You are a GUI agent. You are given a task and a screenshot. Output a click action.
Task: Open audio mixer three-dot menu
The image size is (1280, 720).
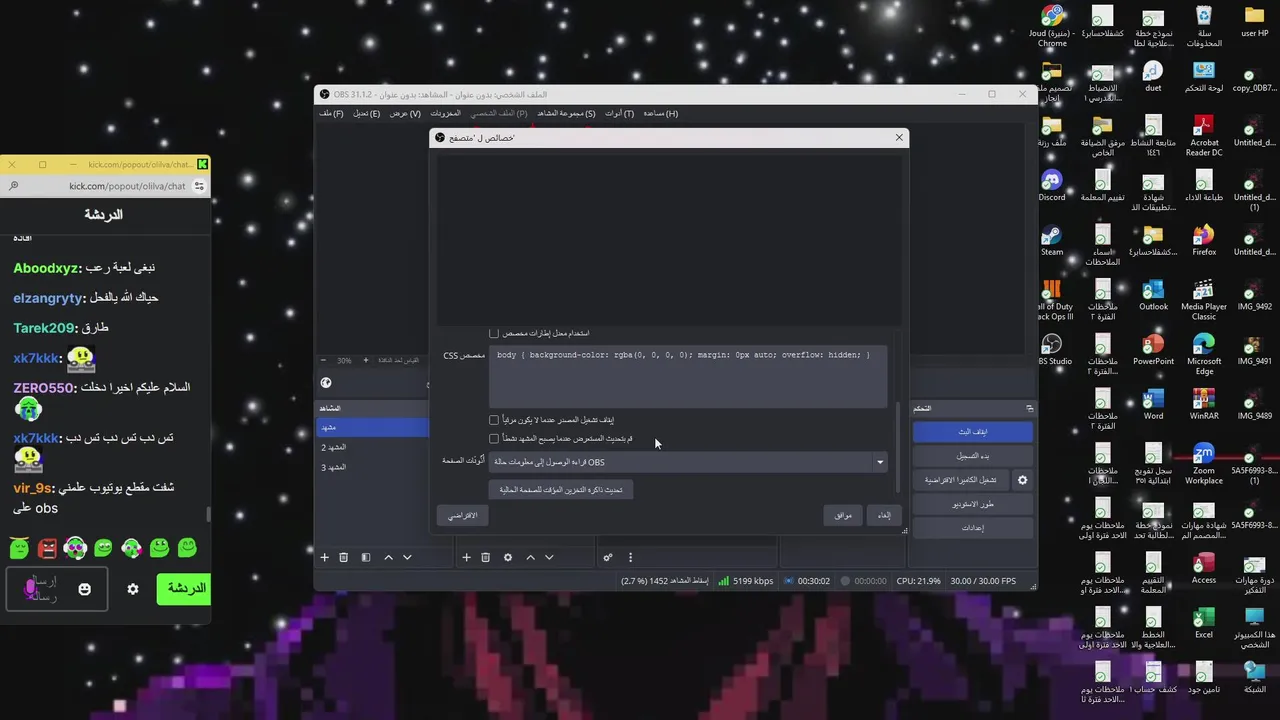[630, 557]
